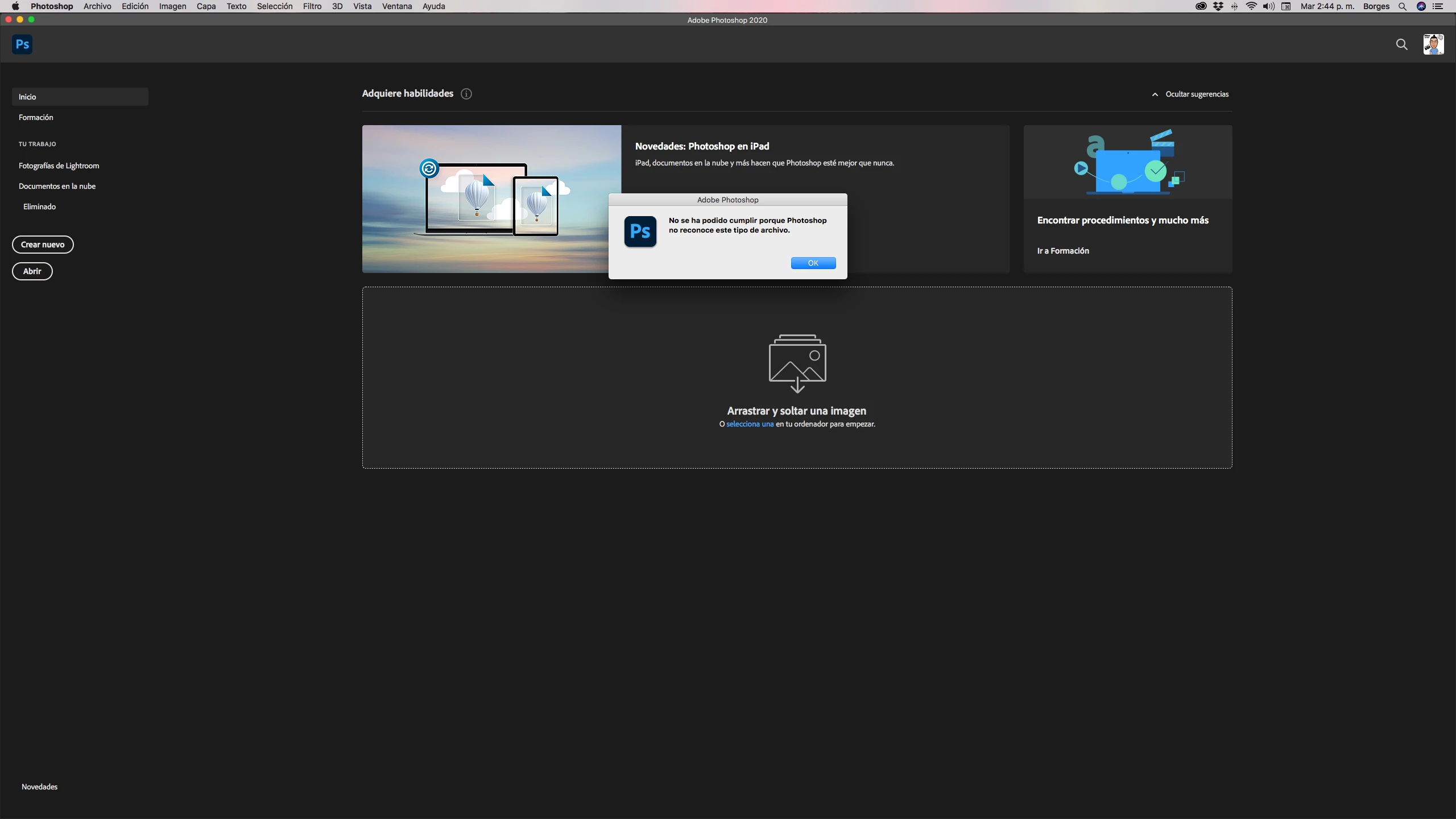Open the Dropbox menu bar icon
1456x819 pixels.
(1218, 6)
